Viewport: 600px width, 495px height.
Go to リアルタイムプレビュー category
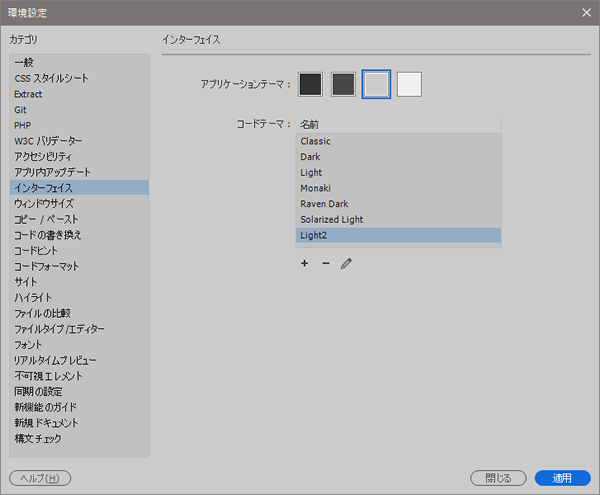79,360
